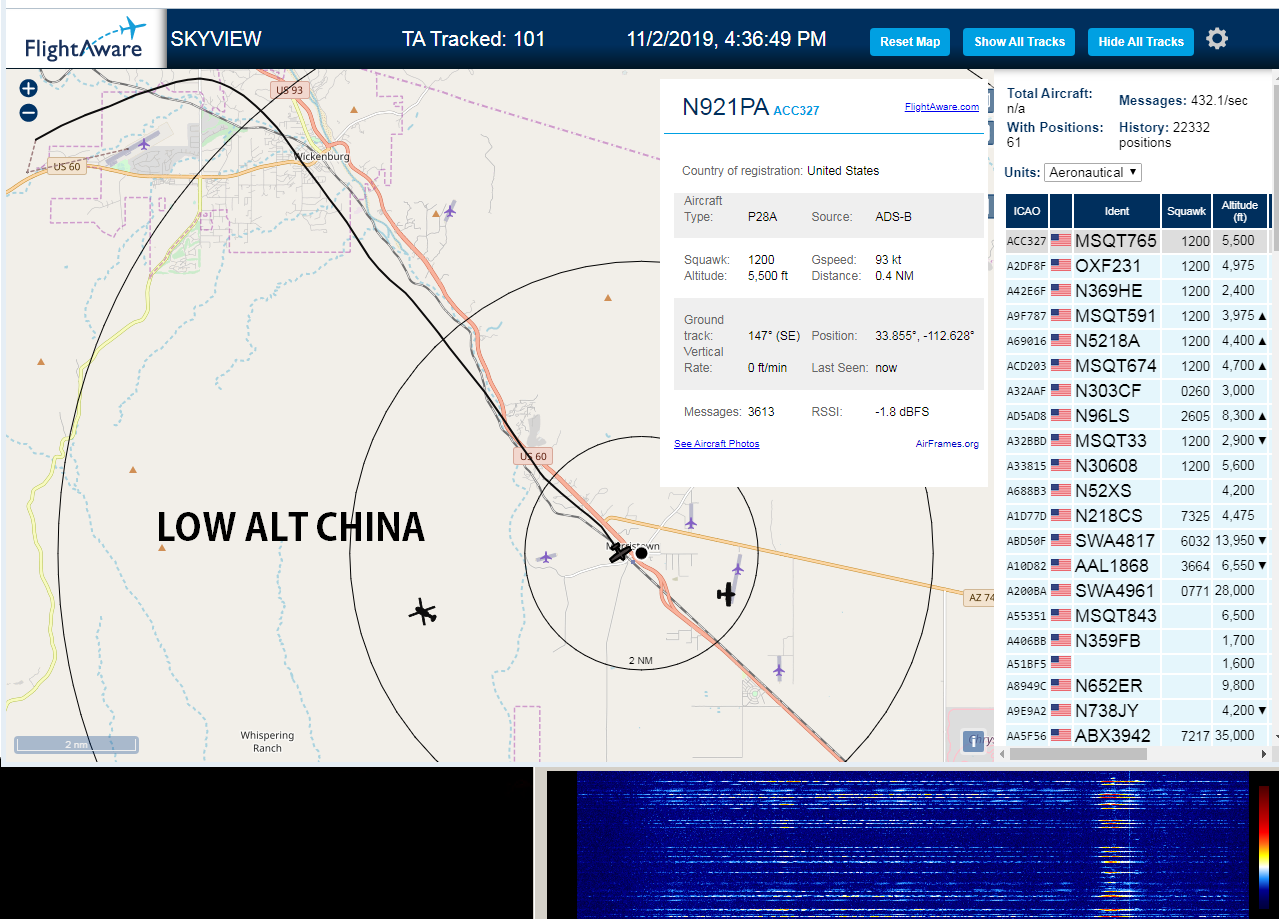Click the Reset Map button
This screenshot has width=1279, height=919.
(910, 42)
